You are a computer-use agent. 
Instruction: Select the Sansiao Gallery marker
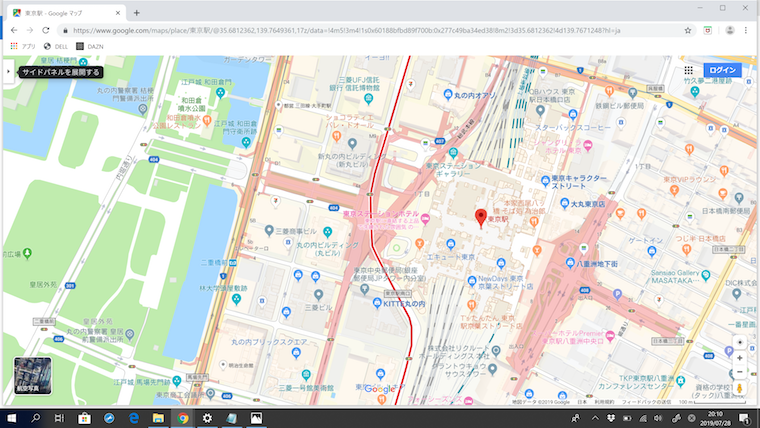point(706,275)
